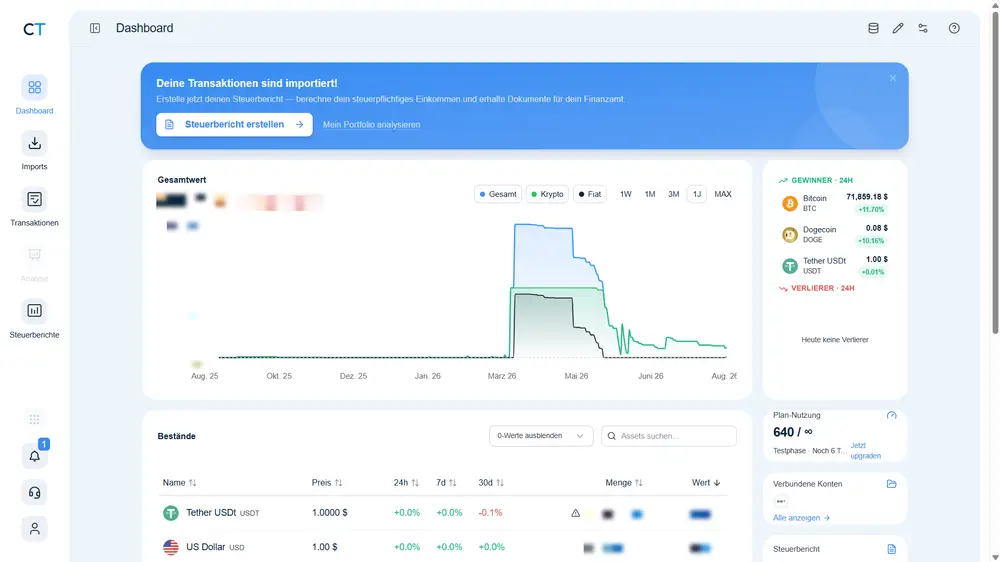The width and height of the screenshot is (1000, 562).
Task: Click the 1.0000 $ price cell
Action: [330, 512]
